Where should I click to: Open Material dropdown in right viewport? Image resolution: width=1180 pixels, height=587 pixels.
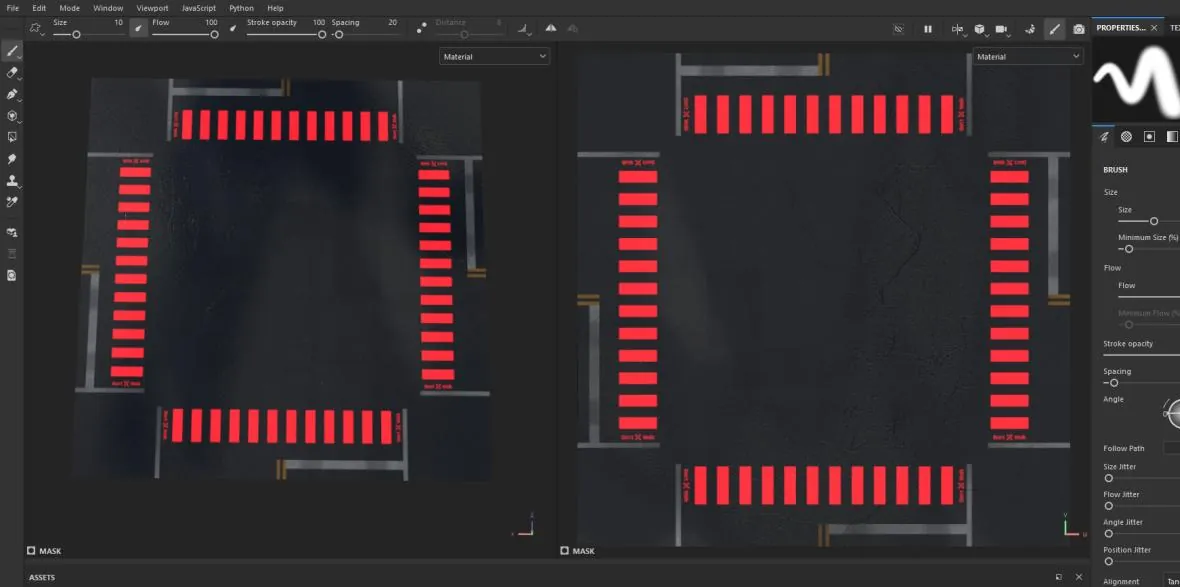1027,56
